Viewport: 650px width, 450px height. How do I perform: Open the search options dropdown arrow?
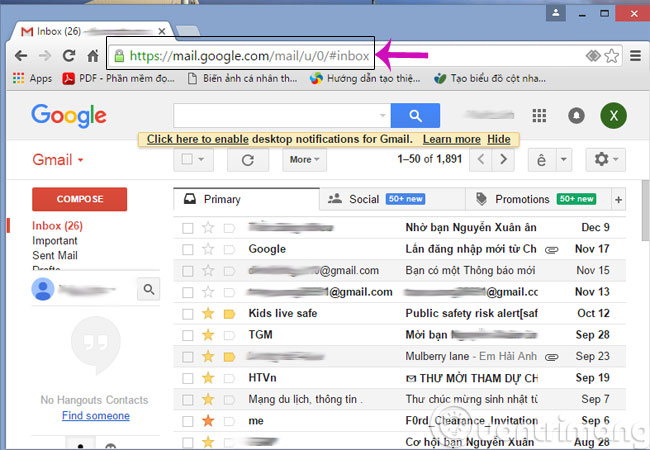(x=383, y=116)
